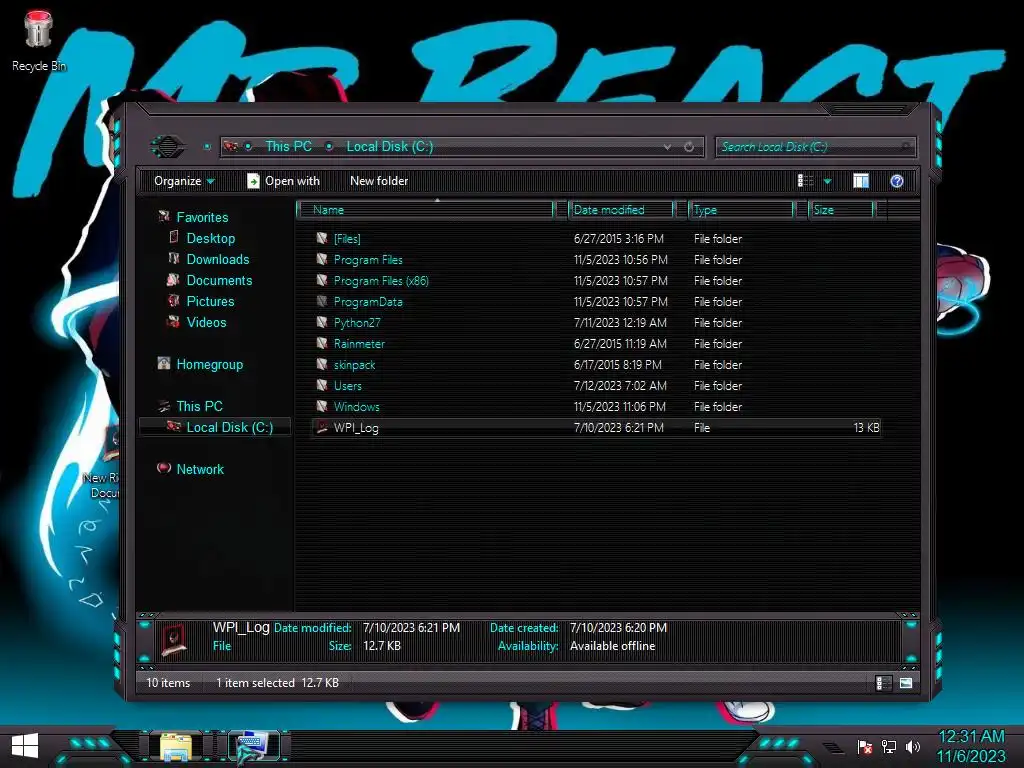Select the WPI_Log file
Screen dimensions: 1024x768
tap(596, 427)
